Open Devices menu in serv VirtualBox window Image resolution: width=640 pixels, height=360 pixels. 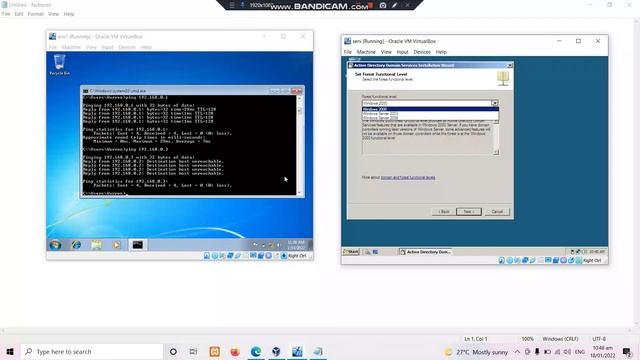422,52
